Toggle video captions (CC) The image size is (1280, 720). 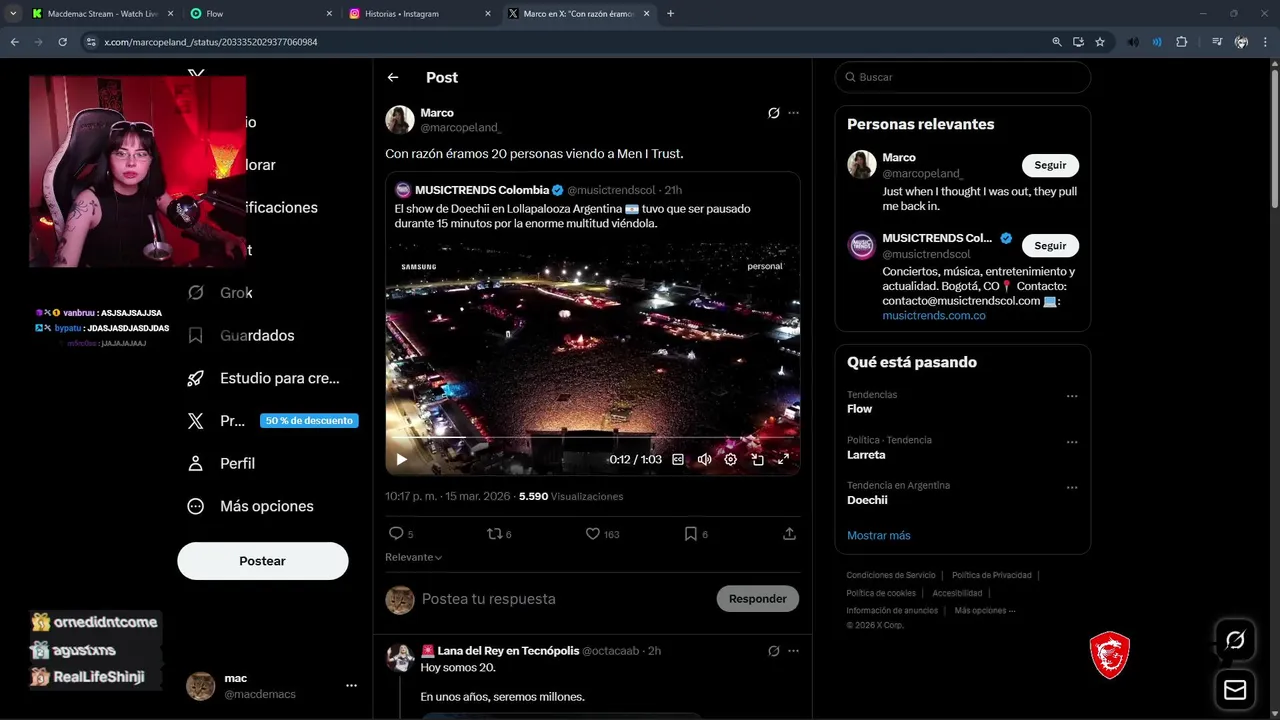tap(678, 459)
